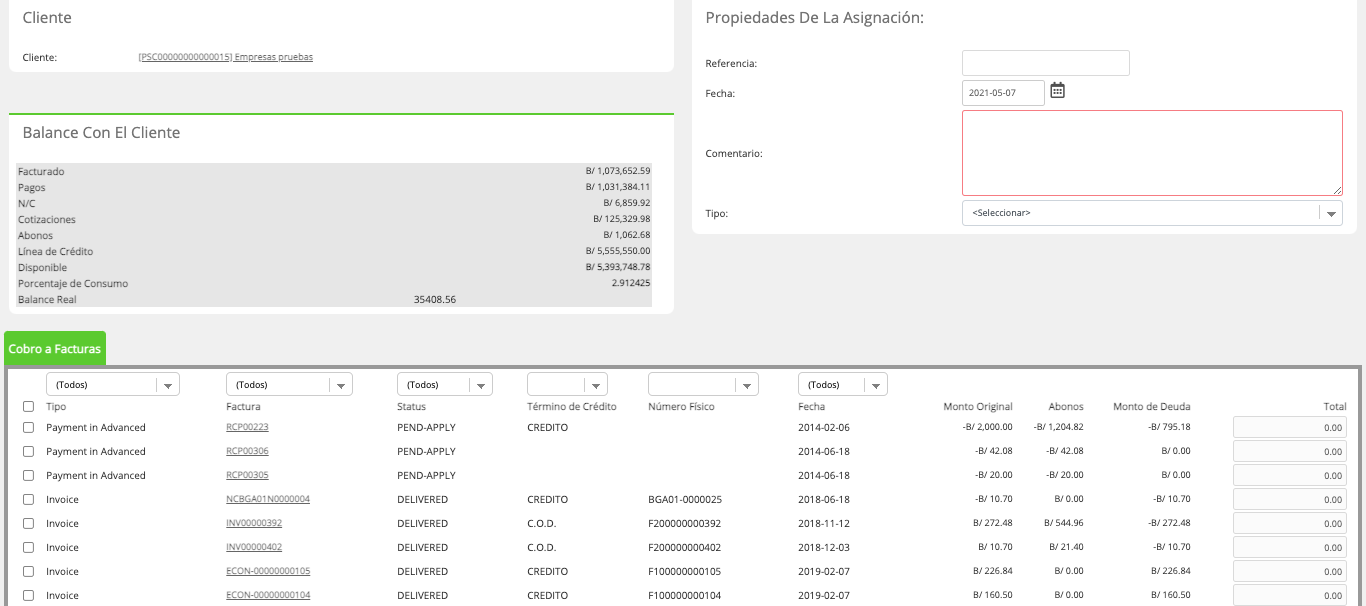Viewport: 1366px width, 606px height.
Task: Open client link PSC00000000000015 Empresas pruebas
Action: pyautogui.click(x=225, y=57)
